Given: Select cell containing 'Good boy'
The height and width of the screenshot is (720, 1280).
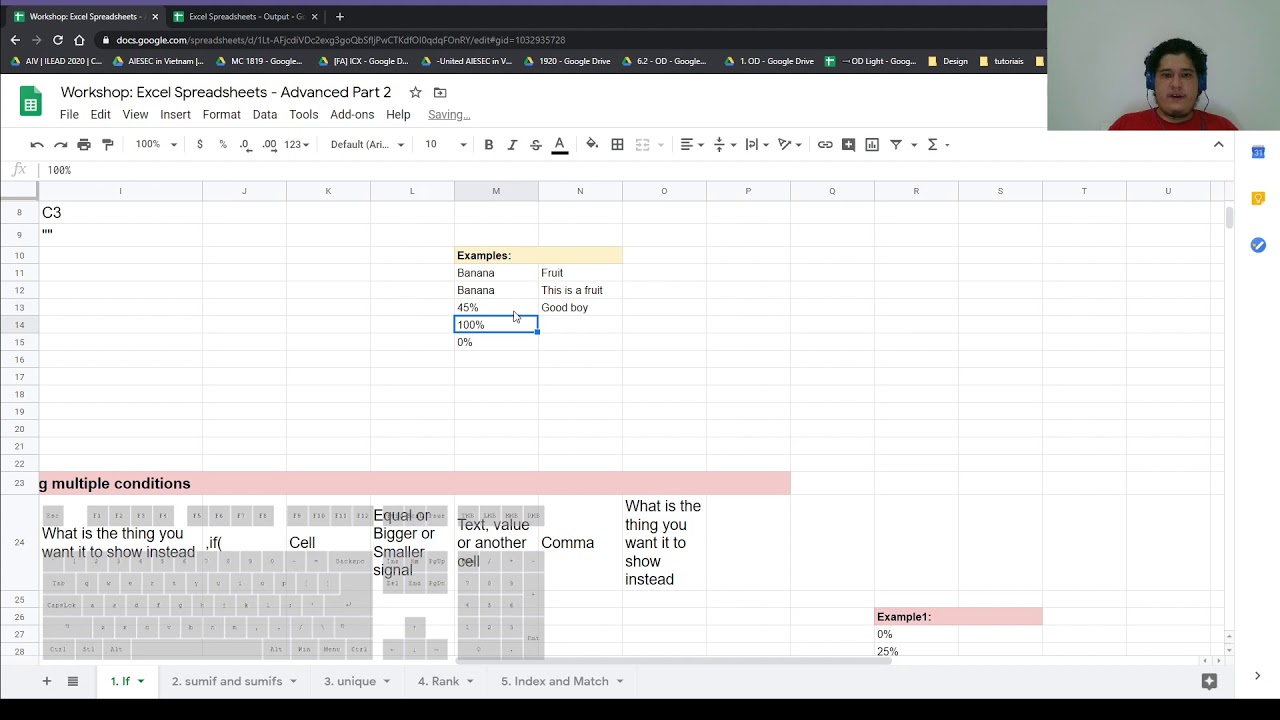Looking at the screenshot, I should [580, 308].
